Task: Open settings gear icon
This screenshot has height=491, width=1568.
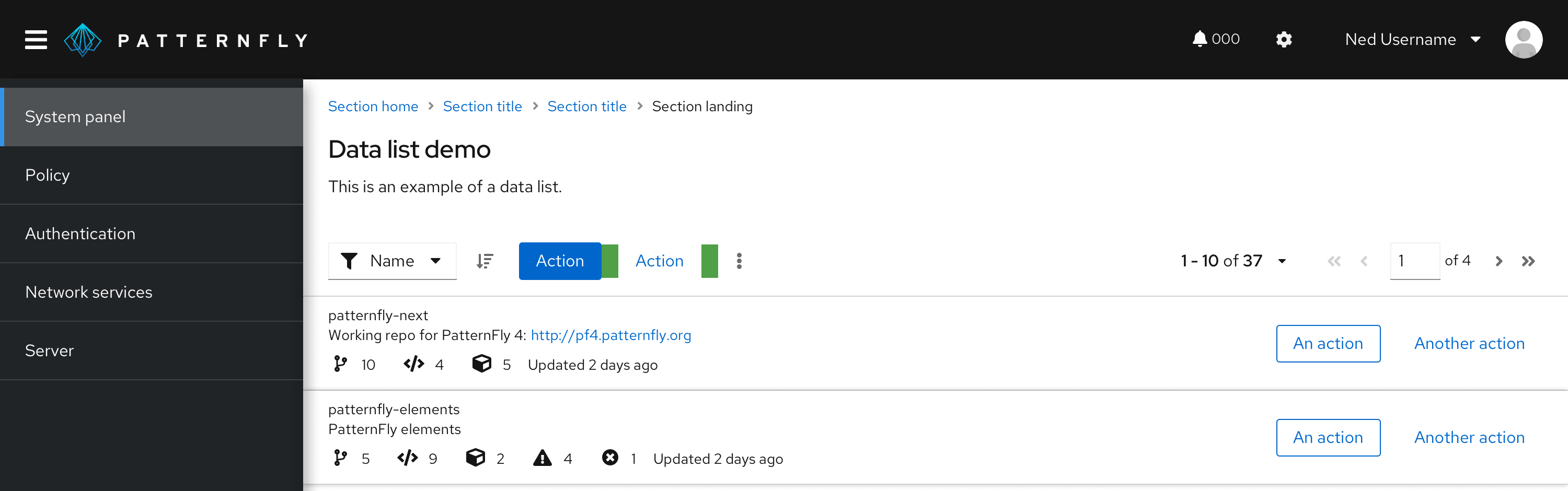Action: pyautogui.click(x=1283, y=40)
